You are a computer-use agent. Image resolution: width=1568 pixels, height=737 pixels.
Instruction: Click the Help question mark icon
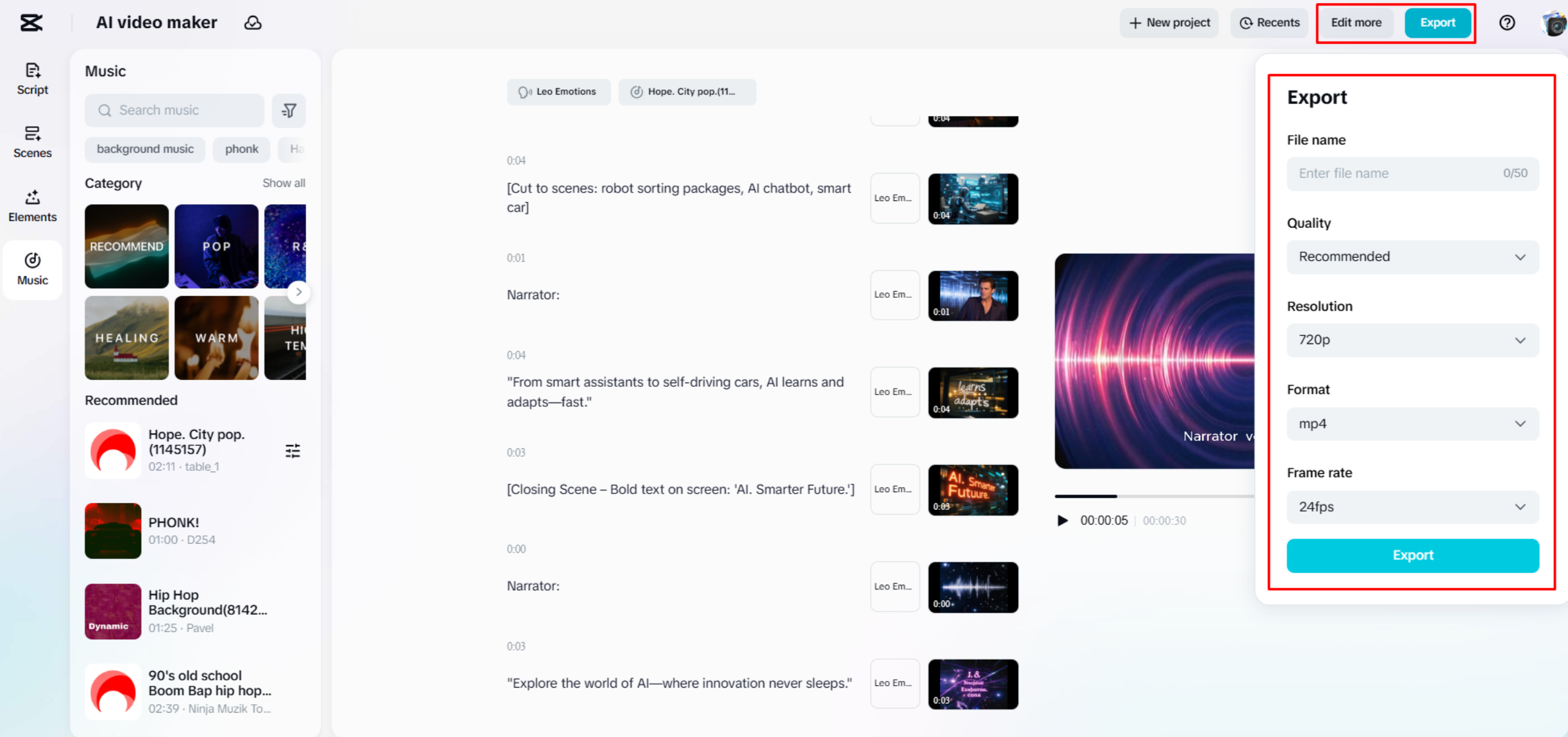(1507, 23)
